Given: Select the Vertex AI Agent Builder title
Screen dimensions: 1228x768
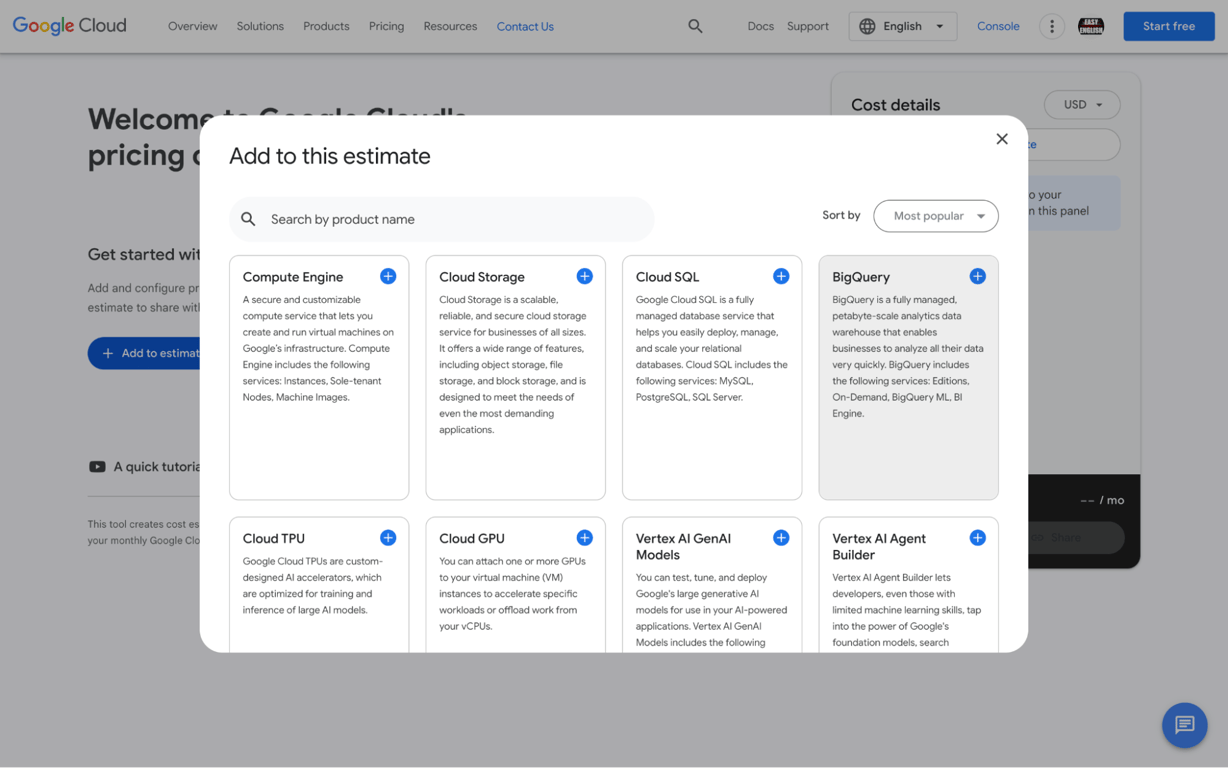Looking at the screenshot, I should coord(879,546).
